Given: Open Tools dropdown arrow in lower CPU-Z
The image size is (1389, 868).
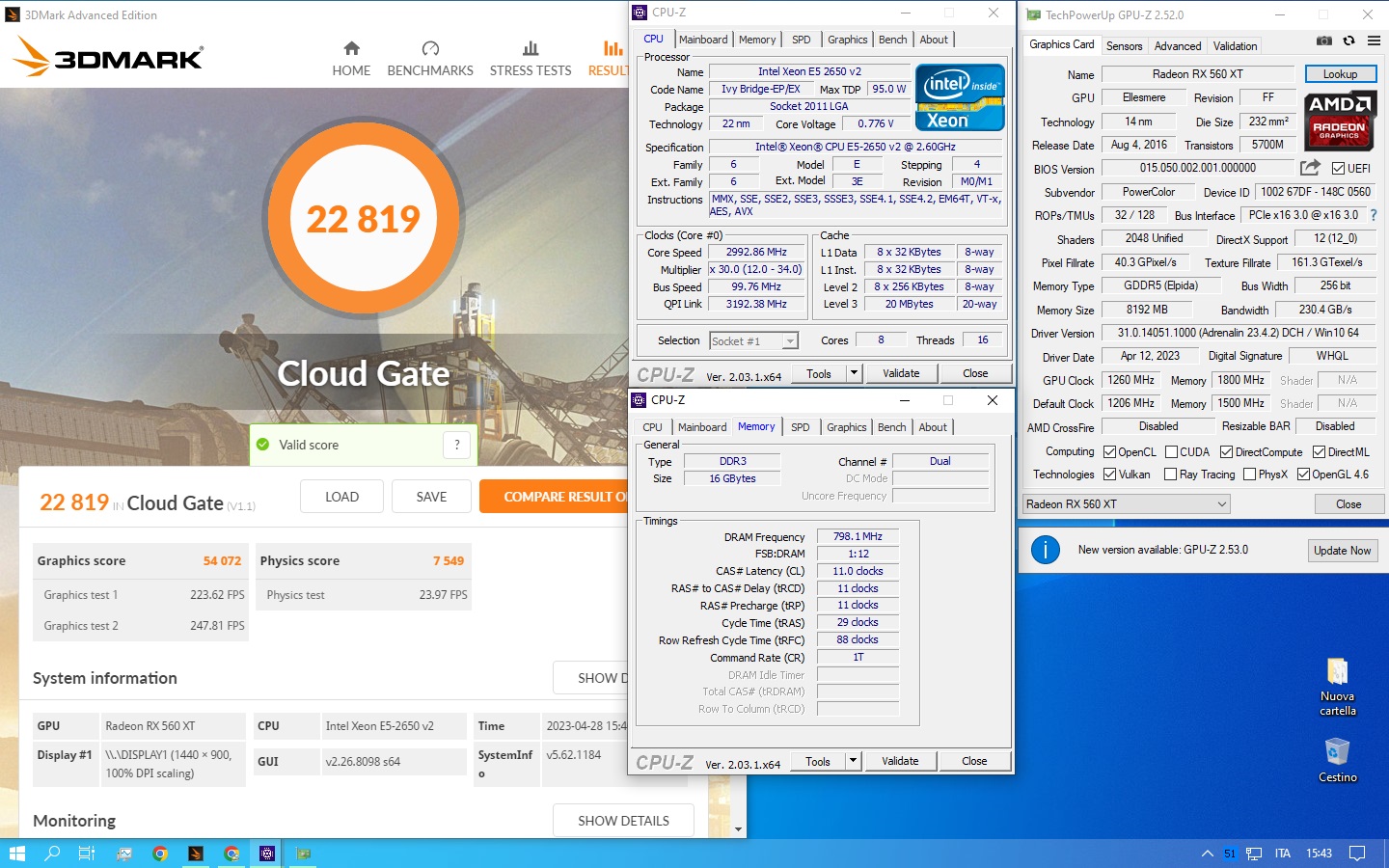Looking at the screenshot, I should [x=853, y=761].
